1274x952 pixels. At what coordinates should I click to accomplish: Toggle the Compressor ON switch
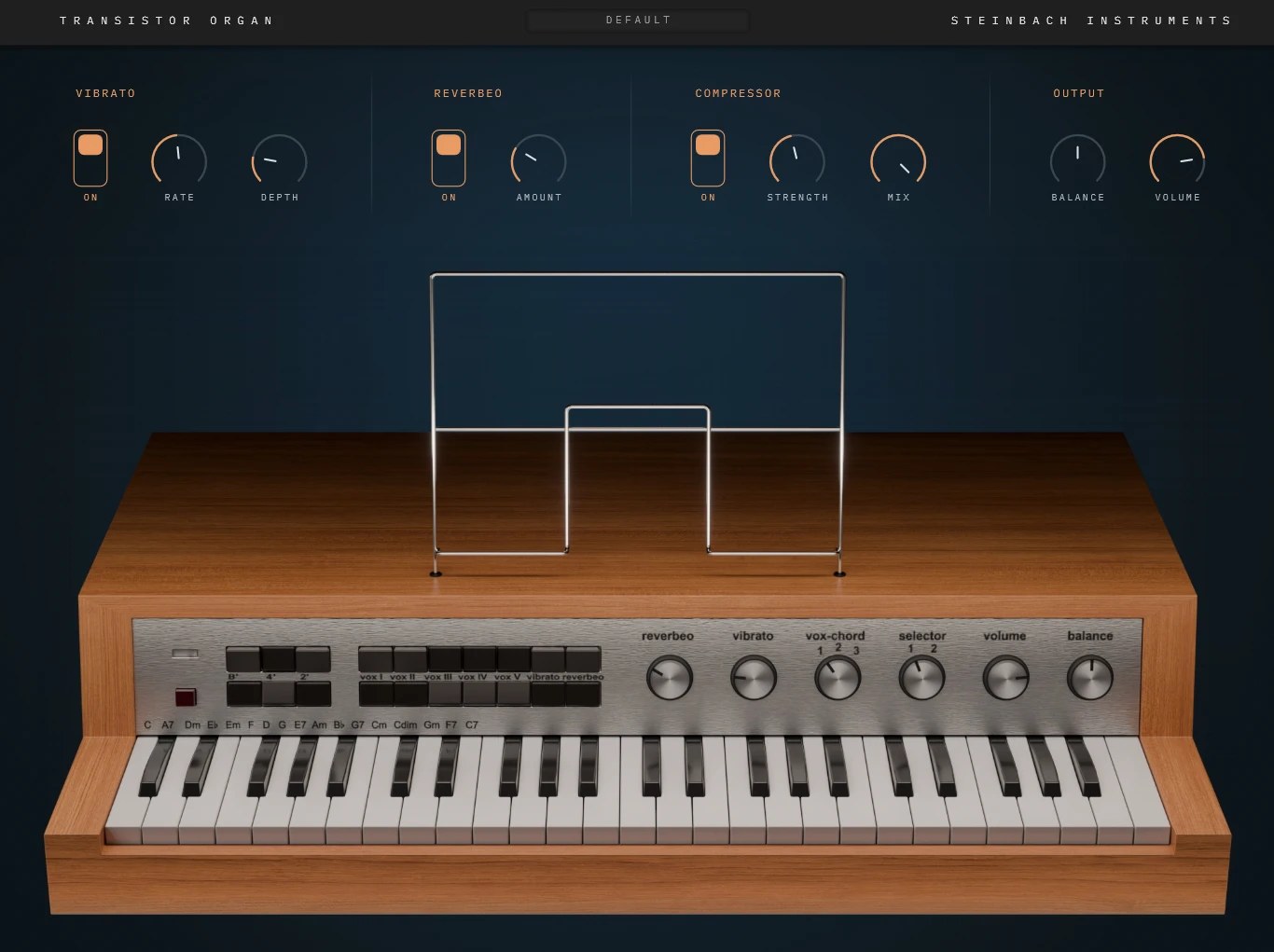708,158
